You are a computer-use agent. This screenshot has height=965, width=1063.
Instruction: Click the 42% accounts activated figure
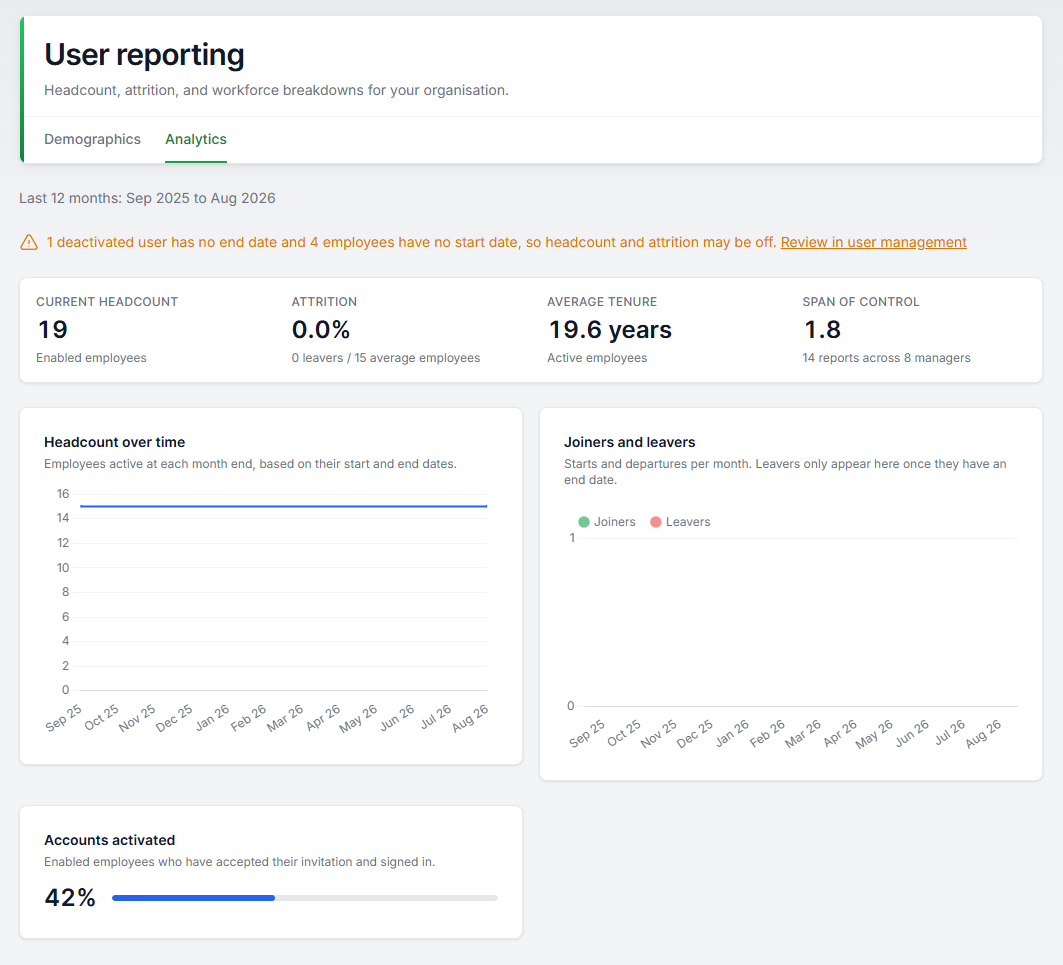[x=70, y=898]
